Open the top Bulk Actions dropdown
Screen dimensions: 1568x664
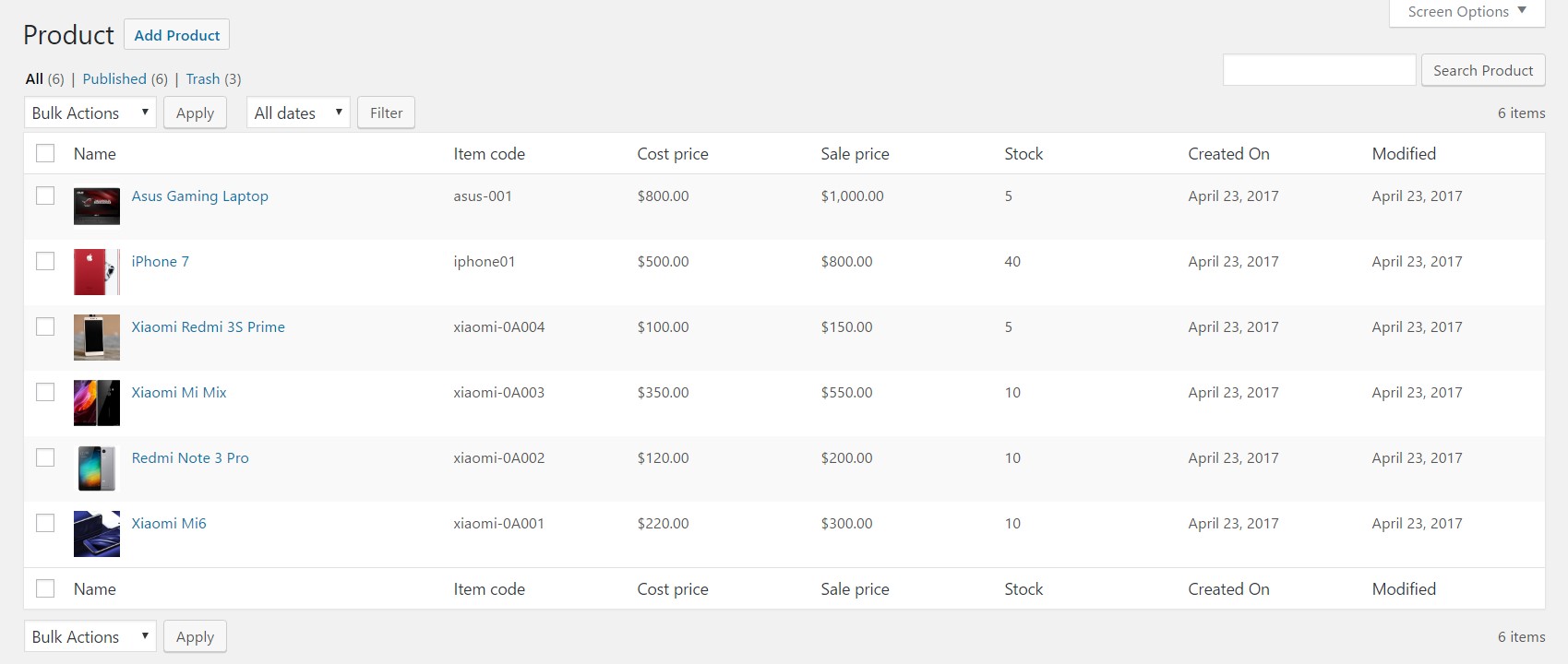pos(90,113)
